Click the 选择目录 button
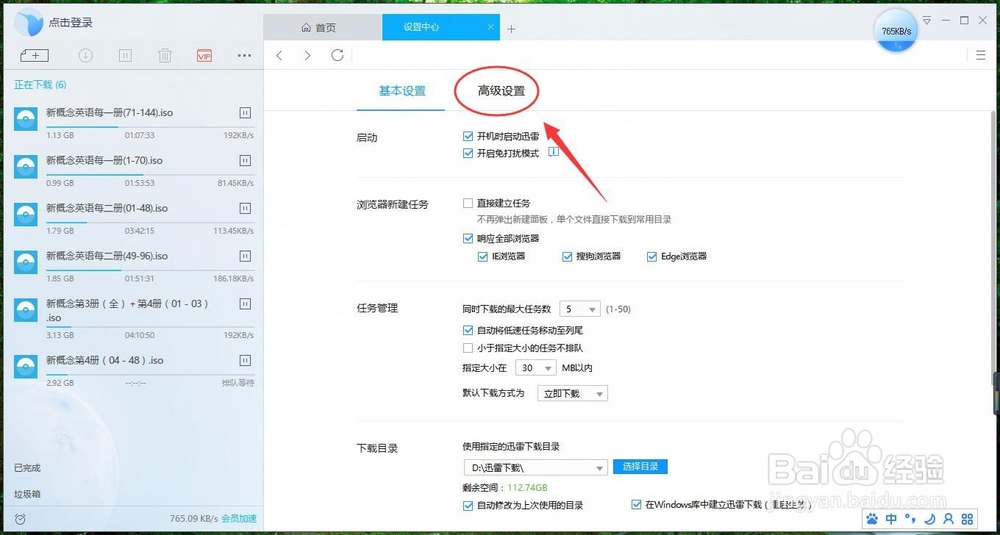Image resolution: width=1000 pixels, height=535 pixels. pyautogui.click(x=640, y=466)
